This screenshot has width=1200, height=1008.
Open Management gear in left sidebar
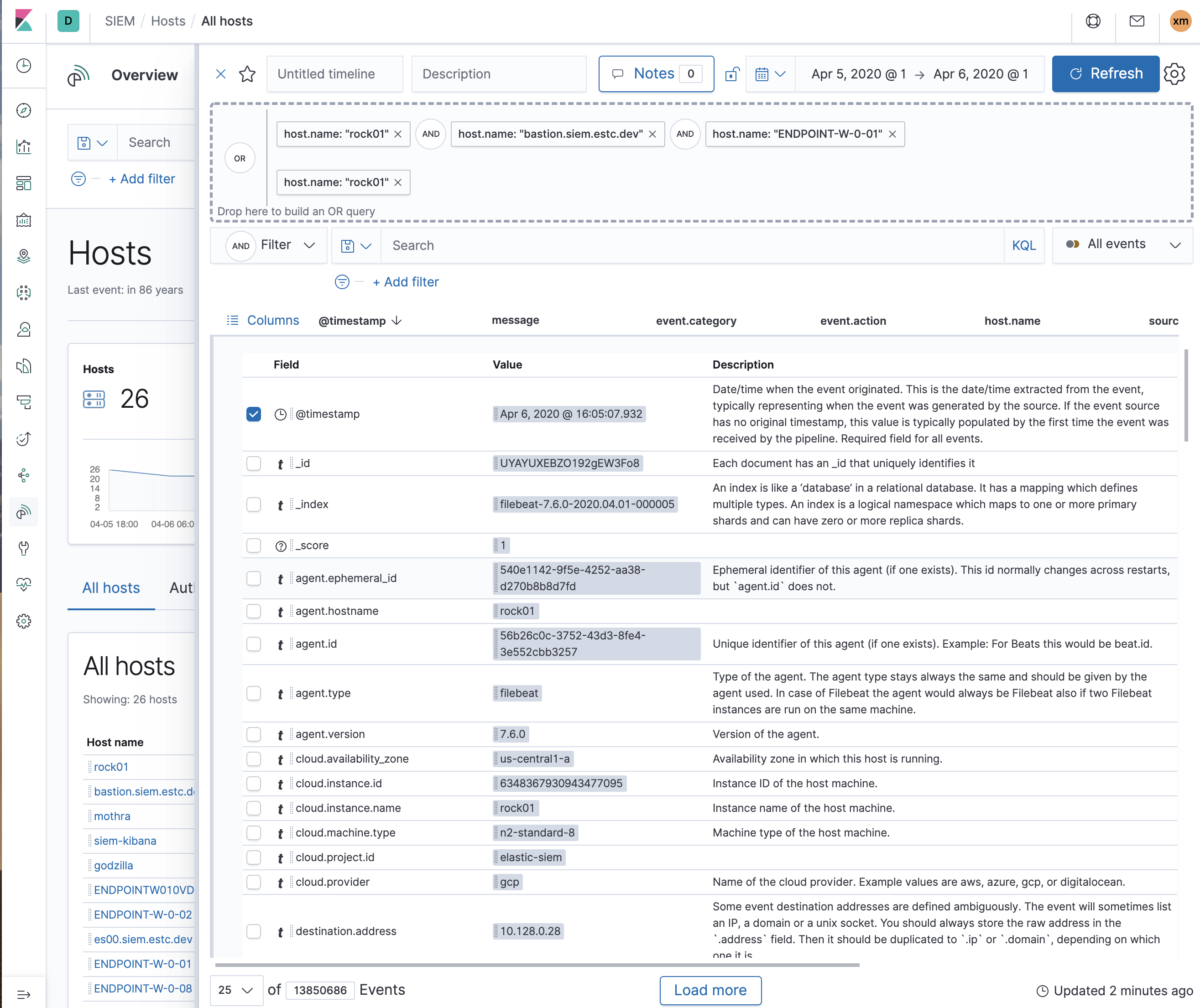coord(23,621)
